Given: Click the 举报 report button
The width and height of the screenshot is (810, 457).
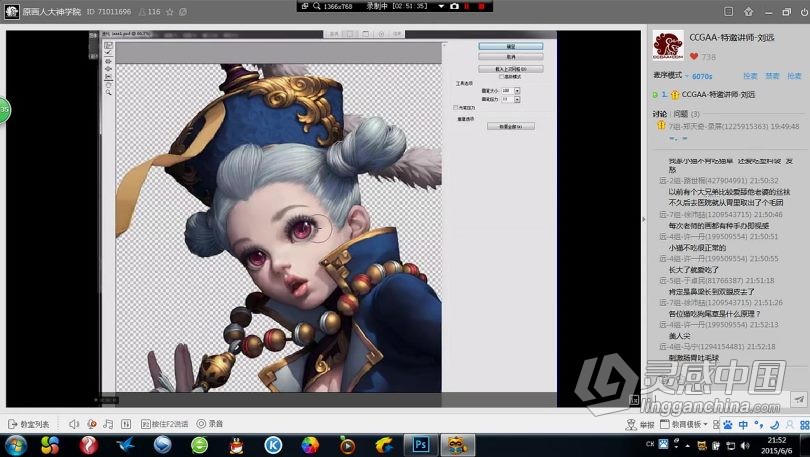Looking at the screenshot, I should [641, 424].
